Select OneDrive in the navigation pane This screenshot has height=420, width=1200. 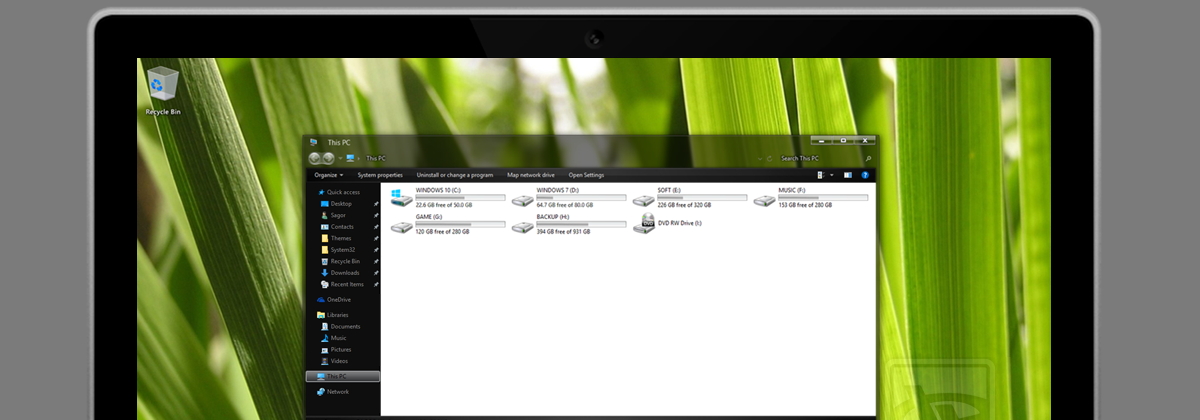tap(334, 299)
